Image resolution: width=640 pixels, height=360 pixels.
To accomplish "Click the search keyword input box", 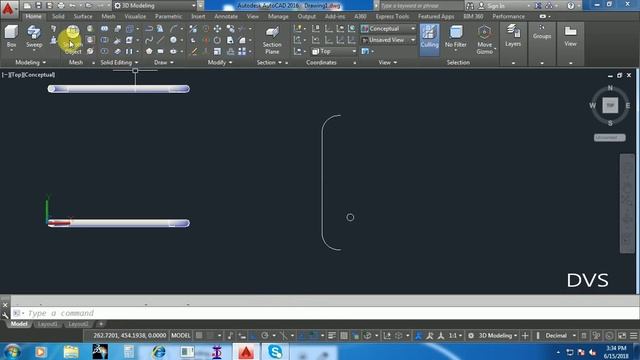I will point(421,6).
